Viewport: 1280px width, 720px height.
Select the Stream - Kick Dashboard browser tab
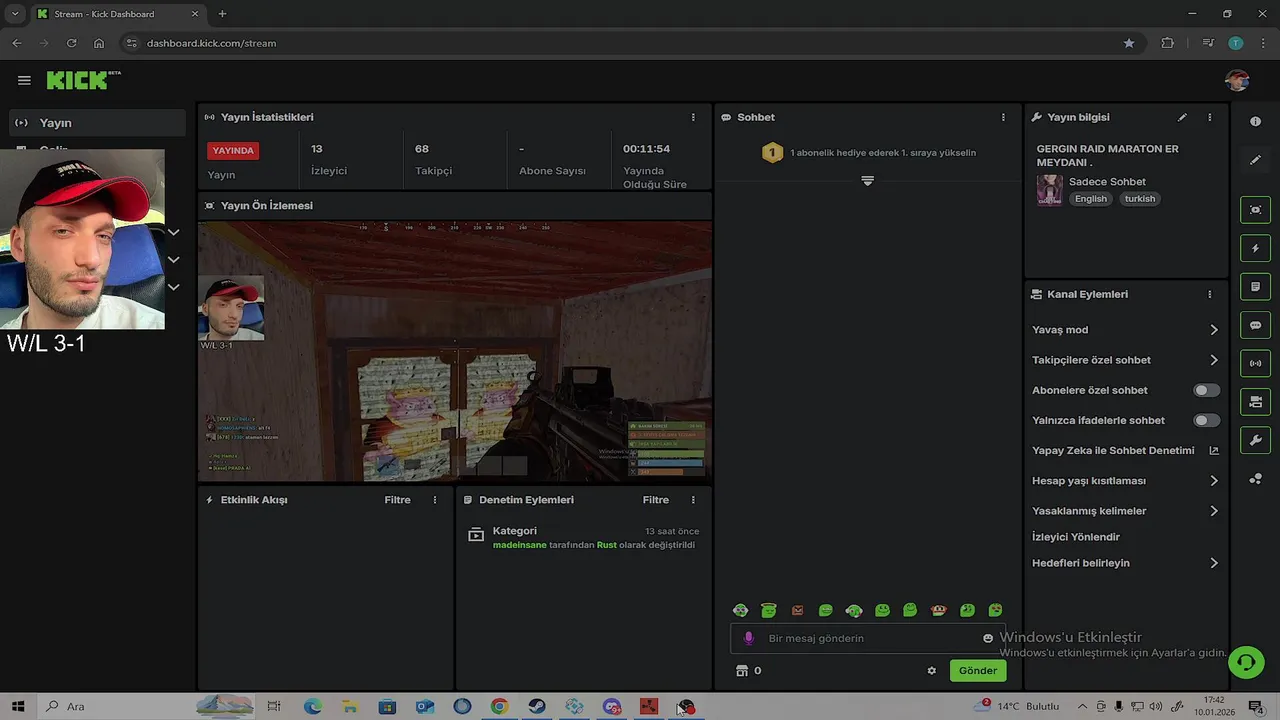click(118, 14)
